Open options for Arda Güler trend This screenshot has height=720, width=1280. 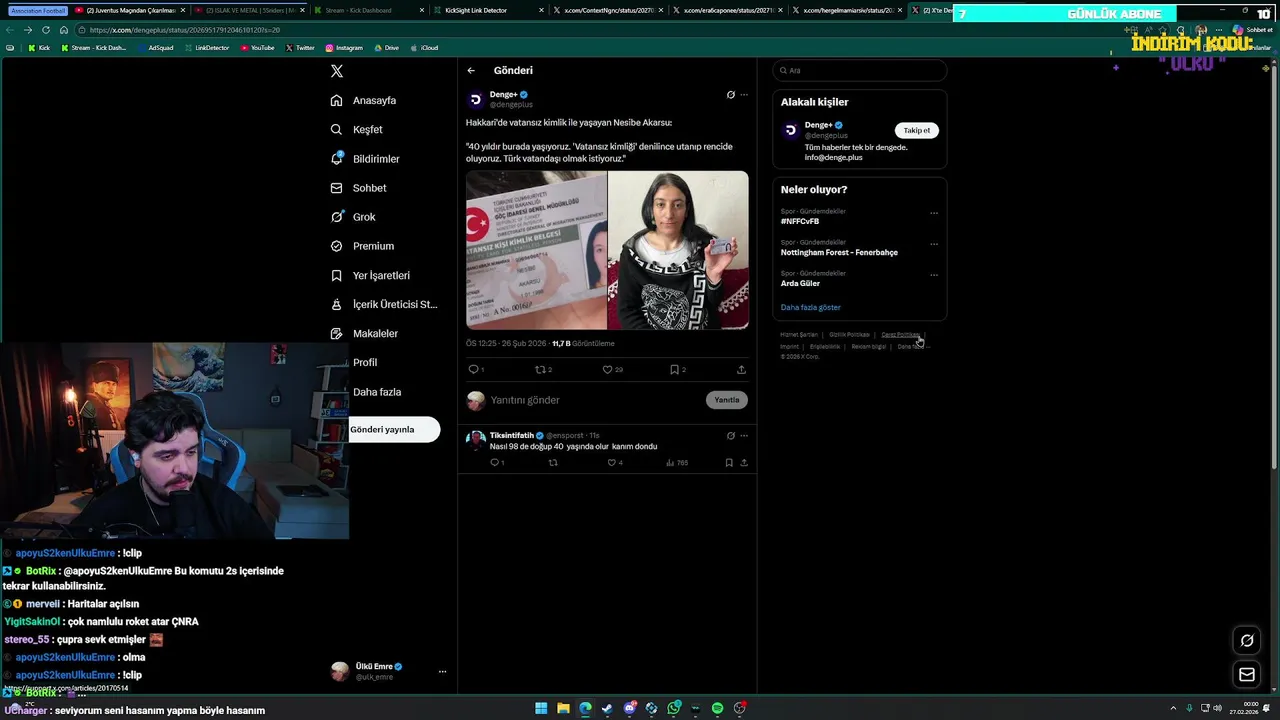point(934,275)
